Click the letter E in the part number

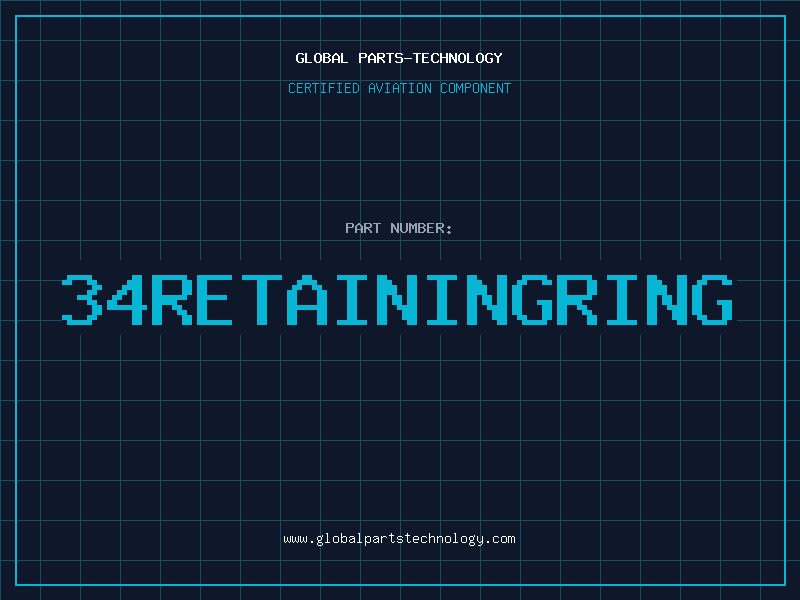tap(218, 298)
